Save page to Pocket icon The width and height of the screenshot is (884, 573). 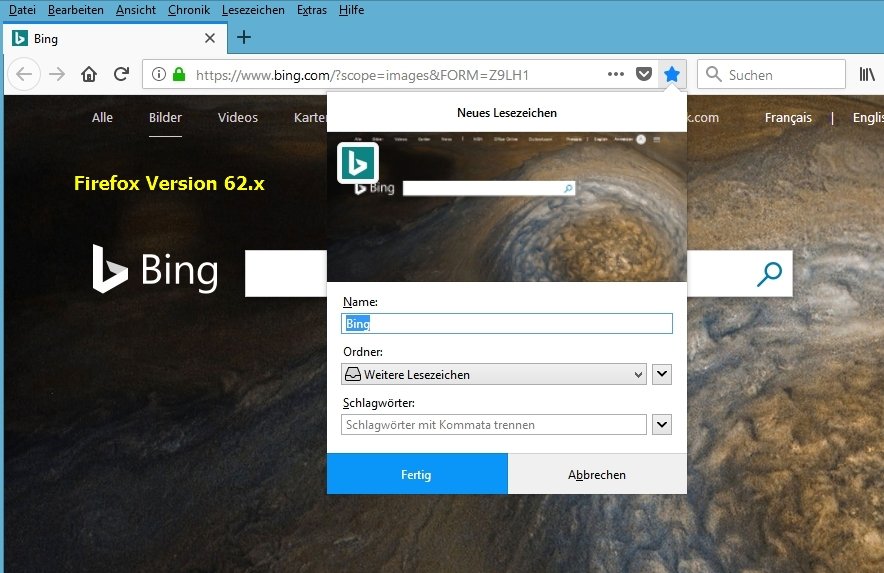click(644, 74)
